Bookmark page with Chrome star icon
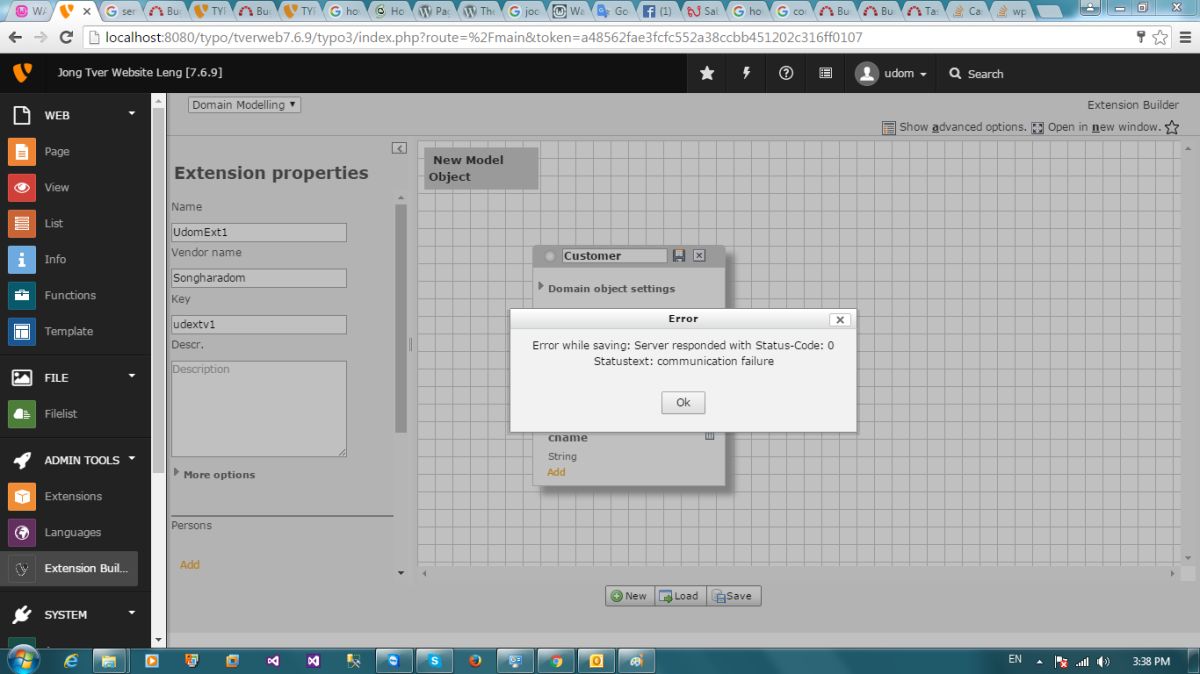1200x674 pixels. click(1160, 37)
